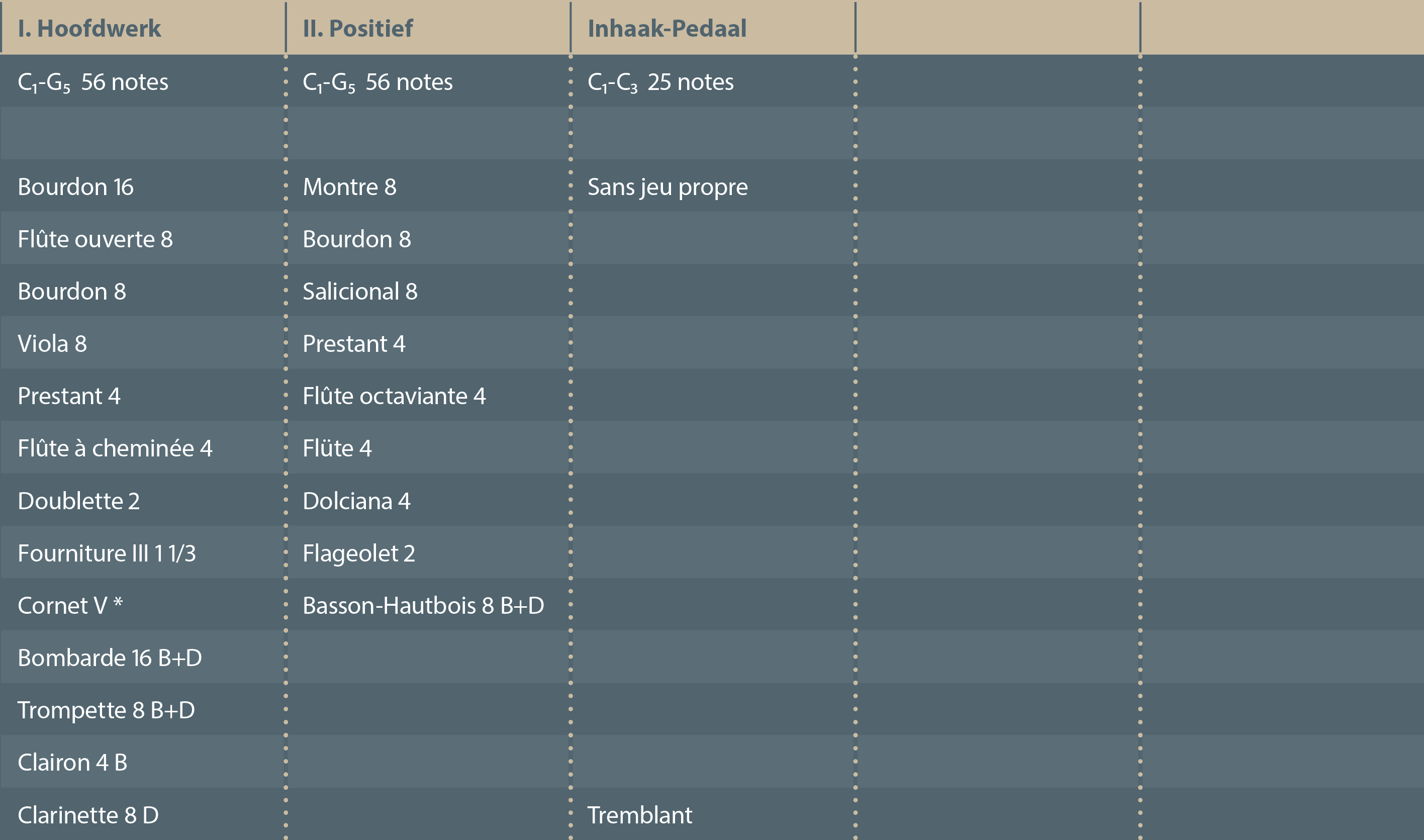The image size is (1424, 840).
Task: Select Basson-Hautbois 8 B+D stop
Action: tap(423, 606)
